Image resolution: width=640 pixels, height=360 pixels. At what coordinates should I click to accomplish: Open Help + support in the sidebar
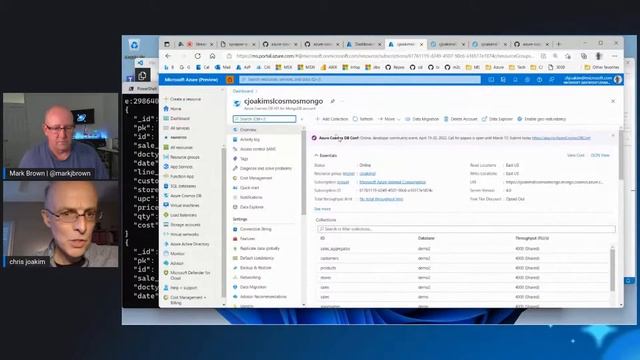click(x=183, y=288)
